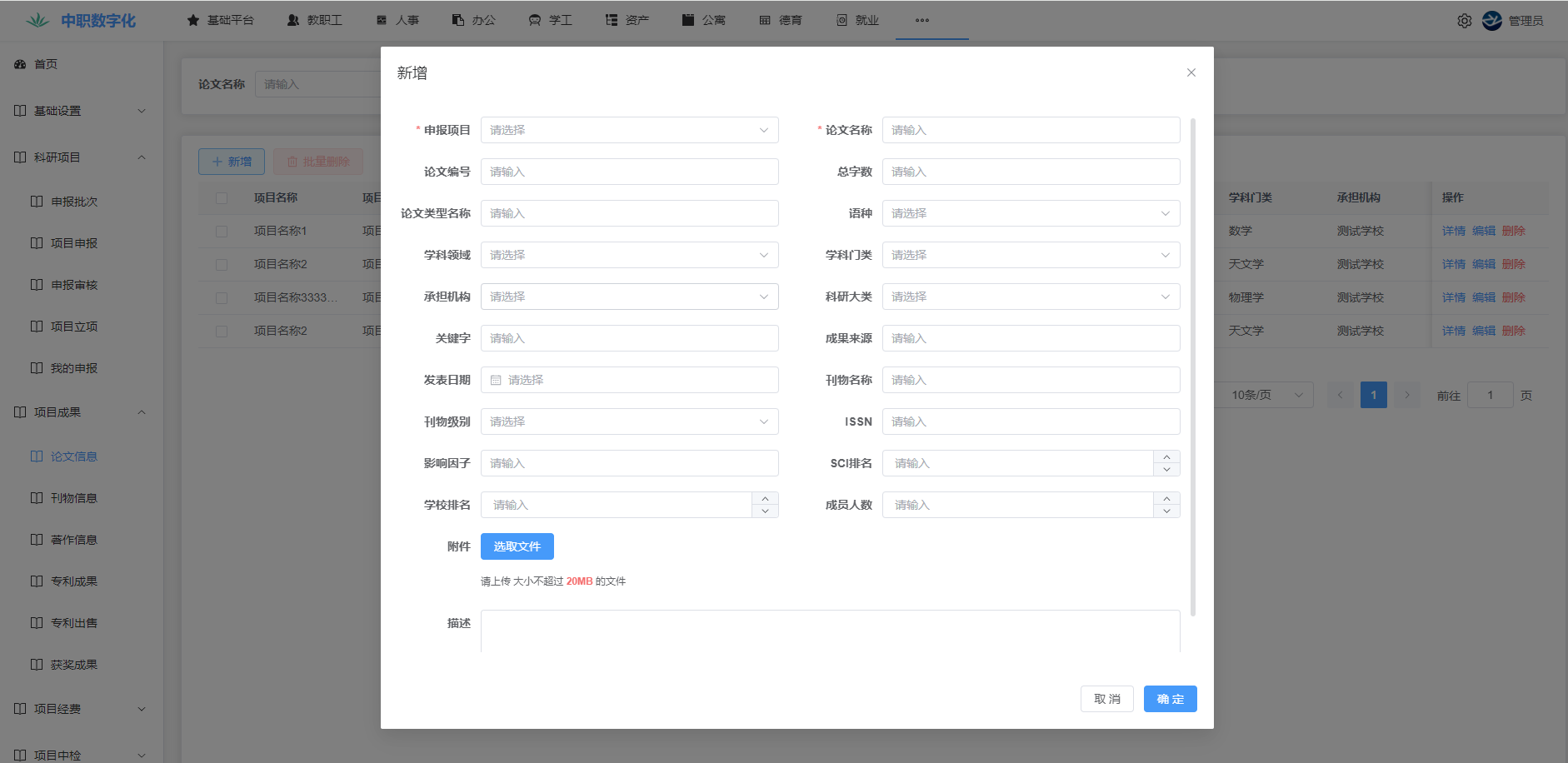This screenshot has width=1568, height=763.
Task: Open the 刊物级别 dropdown
Action: [x=629, y=421]
